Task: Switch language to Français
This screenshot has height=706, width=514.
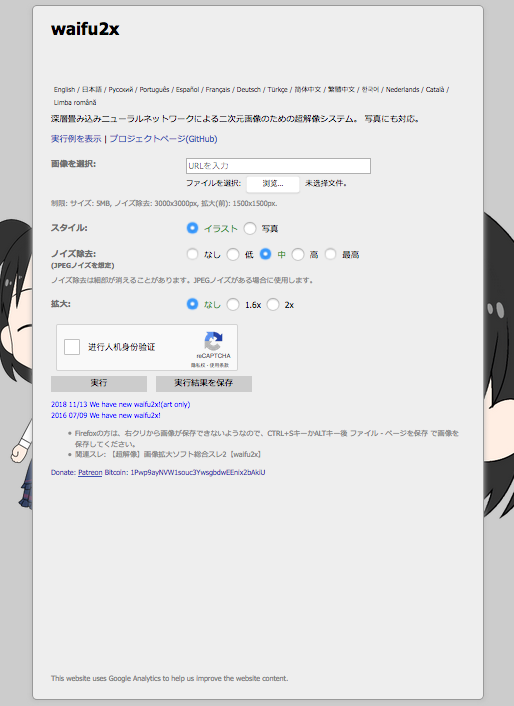Action: 218,90
